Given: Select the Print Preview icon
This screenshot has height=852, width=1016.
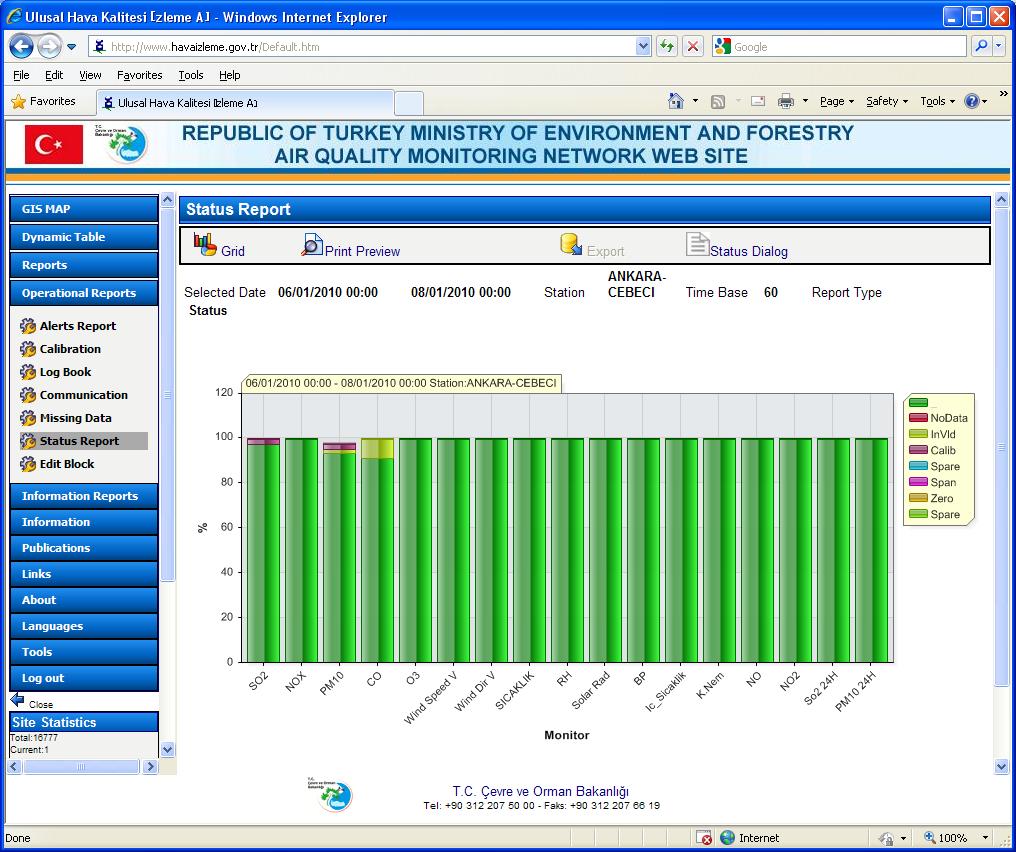Looking at the screenshot, I should (310, 243).
